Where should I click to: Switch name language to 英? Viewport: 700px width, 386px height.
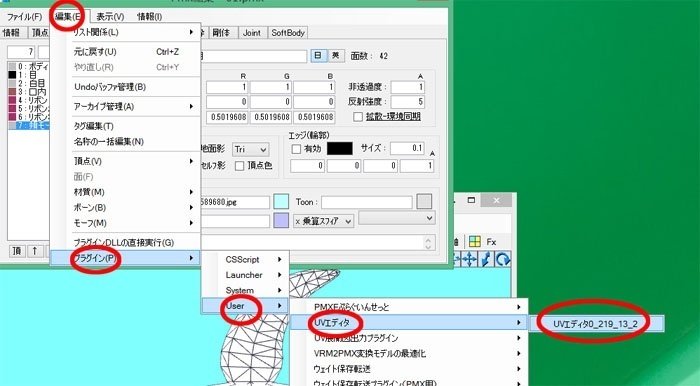pyautogui.click(x=335, y=56)
